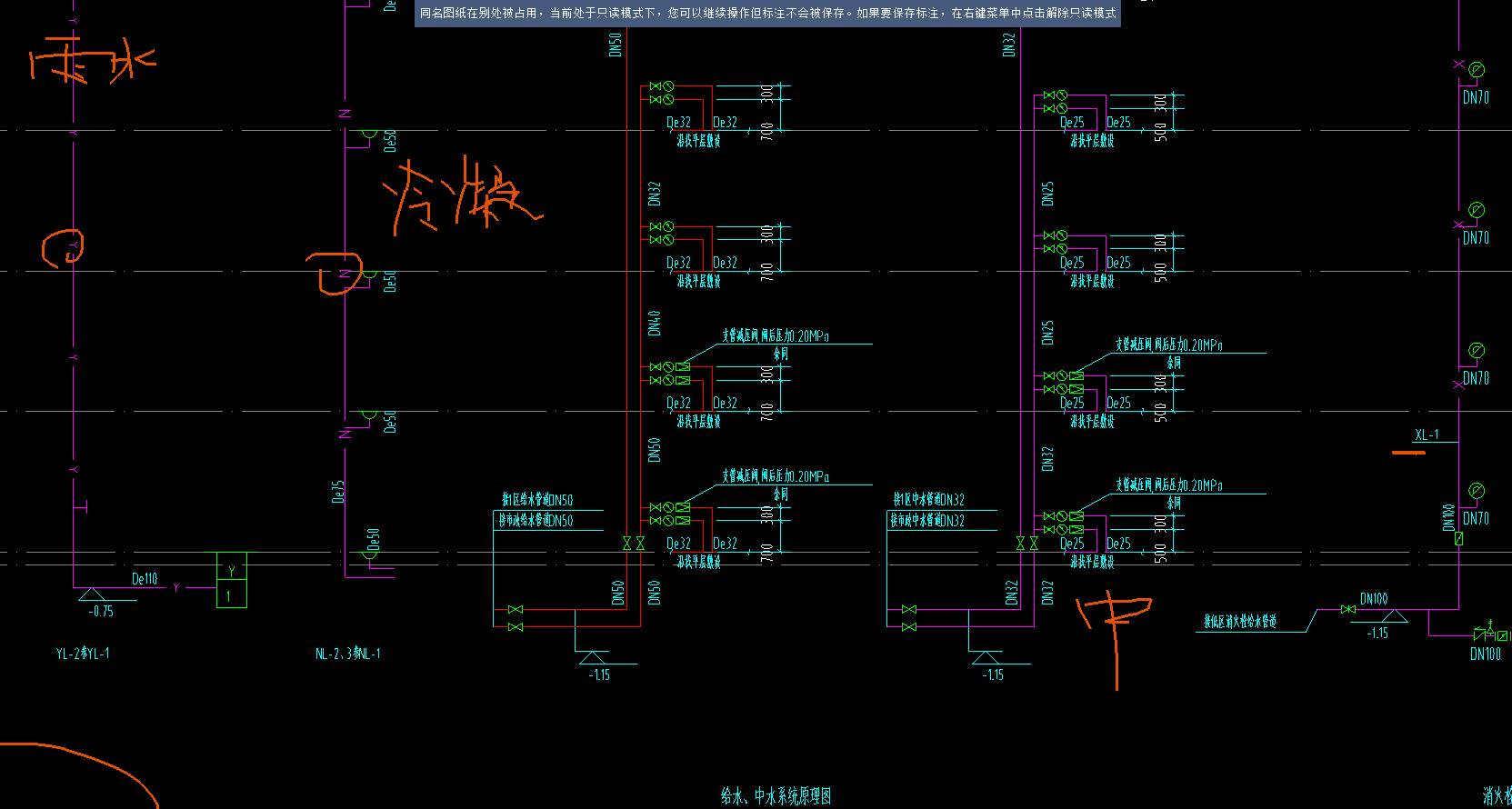Select the DN40 label on the red riser
1512x809 pixels.
tap(655, 323)
